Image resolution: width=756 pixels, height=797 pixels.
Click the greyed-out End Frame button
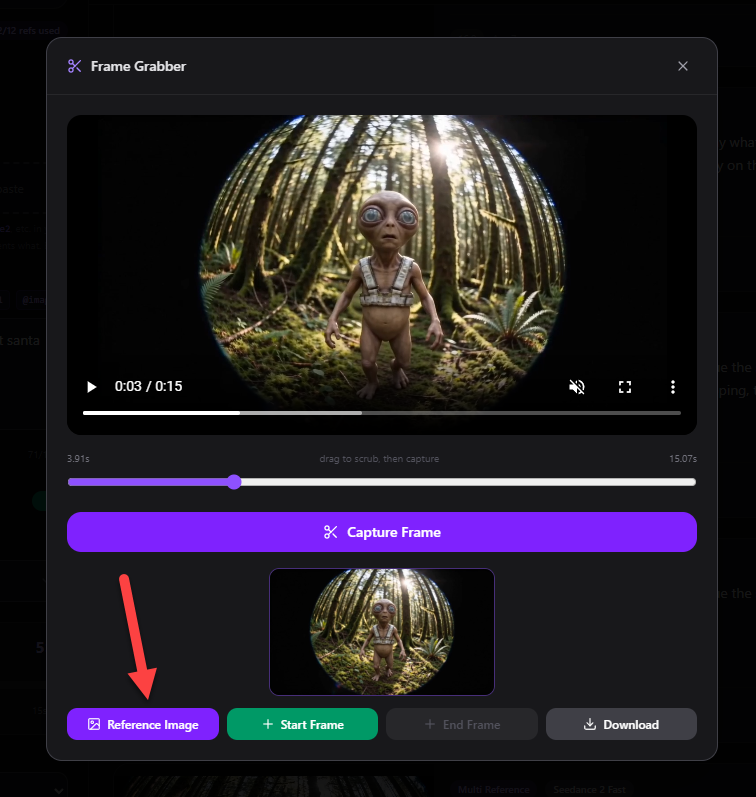coord(462,724)
